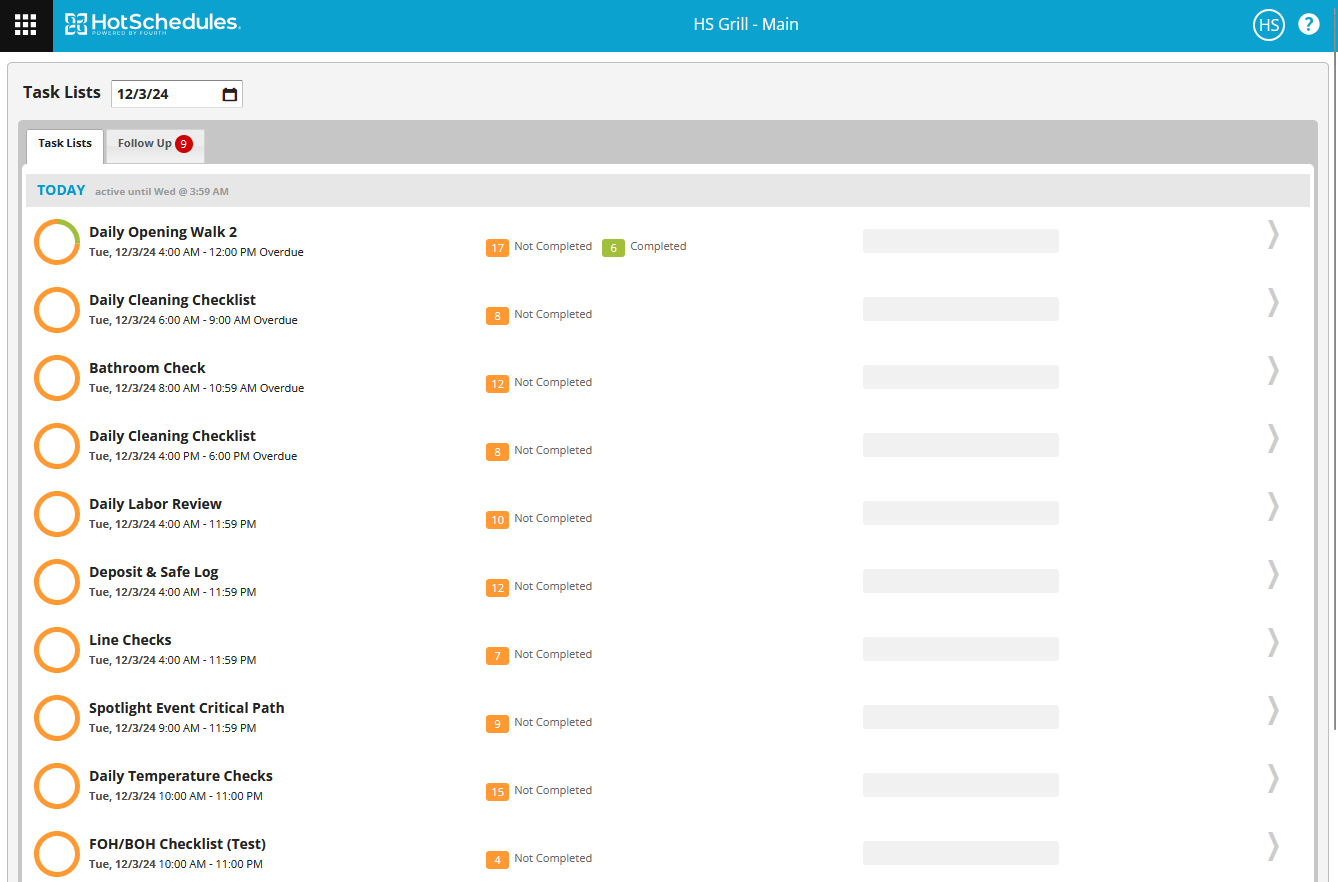Expand Spotlight Event Critical Path chevron
This screenshot has height=882, width=1338.
1273,710
